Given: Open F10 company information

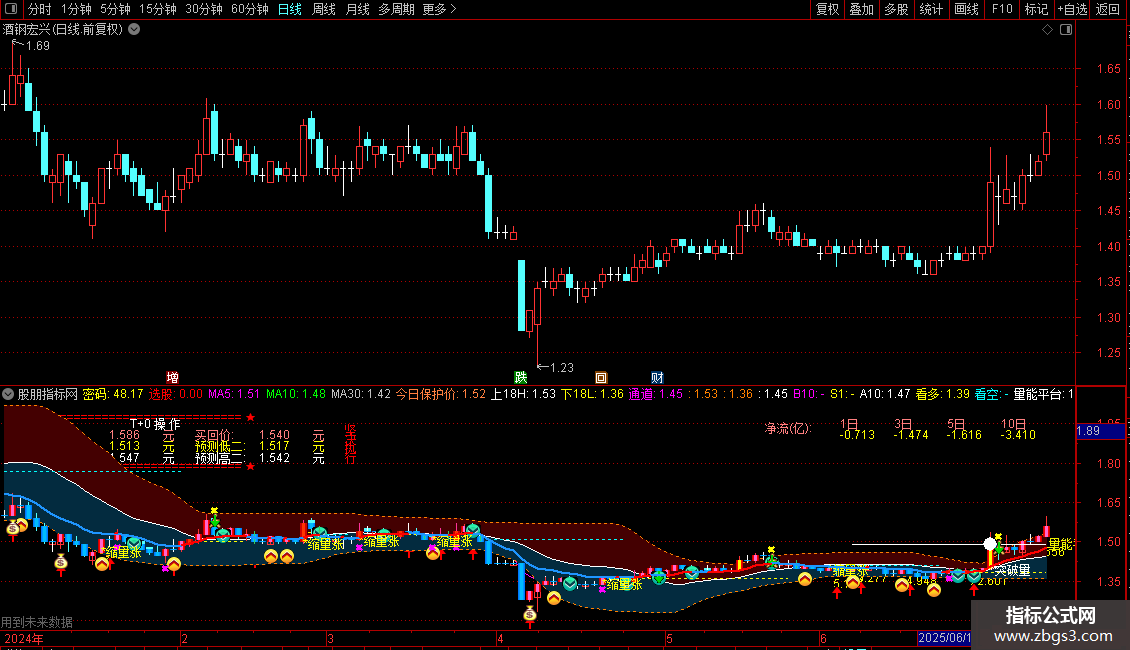Looking at the screenshot, I should (1002, 9).
